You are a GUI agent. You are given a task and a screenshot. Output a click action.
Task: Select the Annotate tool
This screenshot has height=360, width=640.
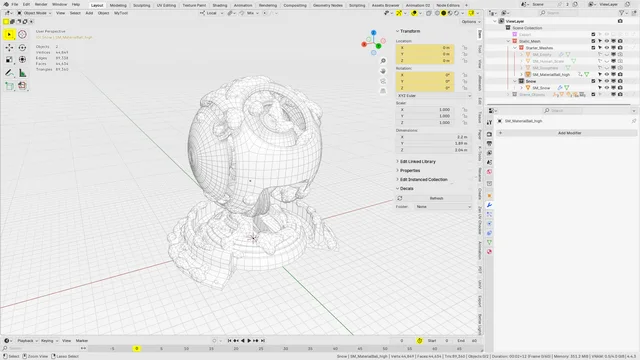pyautogui.click(x=9, y=73)
